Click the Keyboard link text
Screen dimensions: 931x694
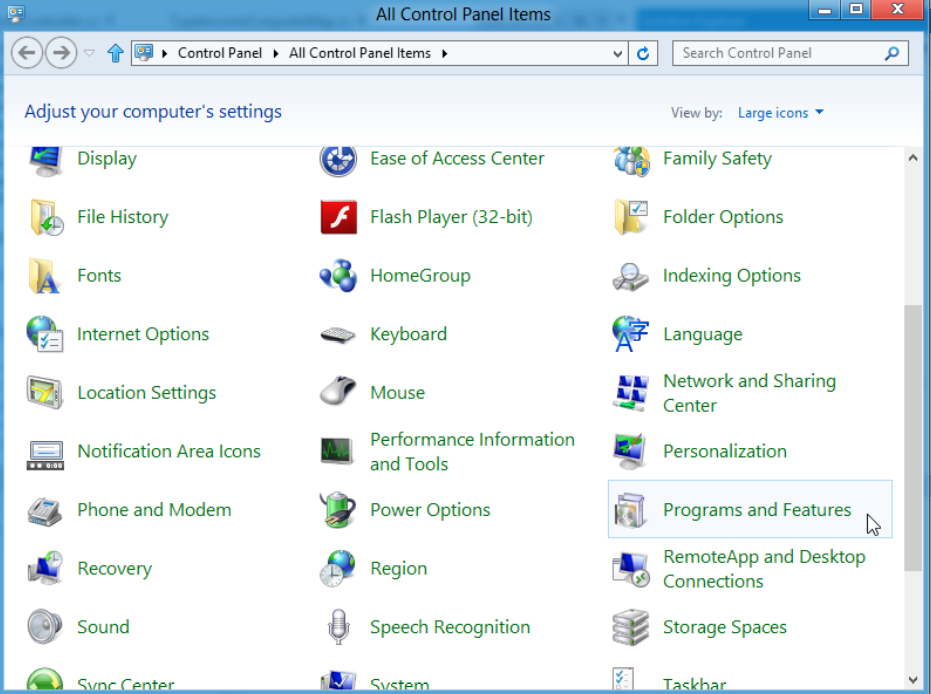click(x=408, y=334)
